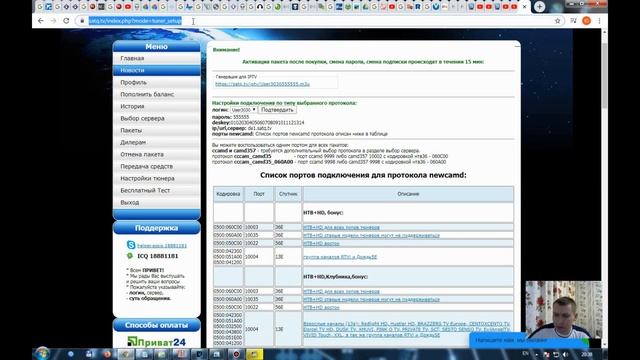Click the browser forward arrow
The image size is (640, 360).
coord(53,21)
